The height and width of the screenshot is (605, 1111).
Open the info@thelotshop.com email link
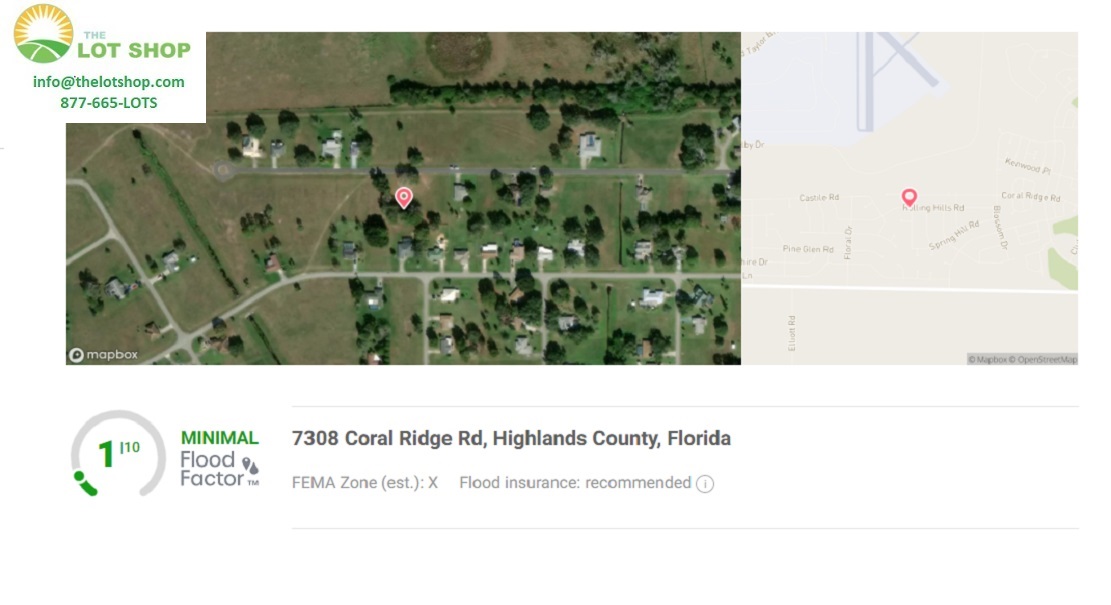[x=108, y=81]
